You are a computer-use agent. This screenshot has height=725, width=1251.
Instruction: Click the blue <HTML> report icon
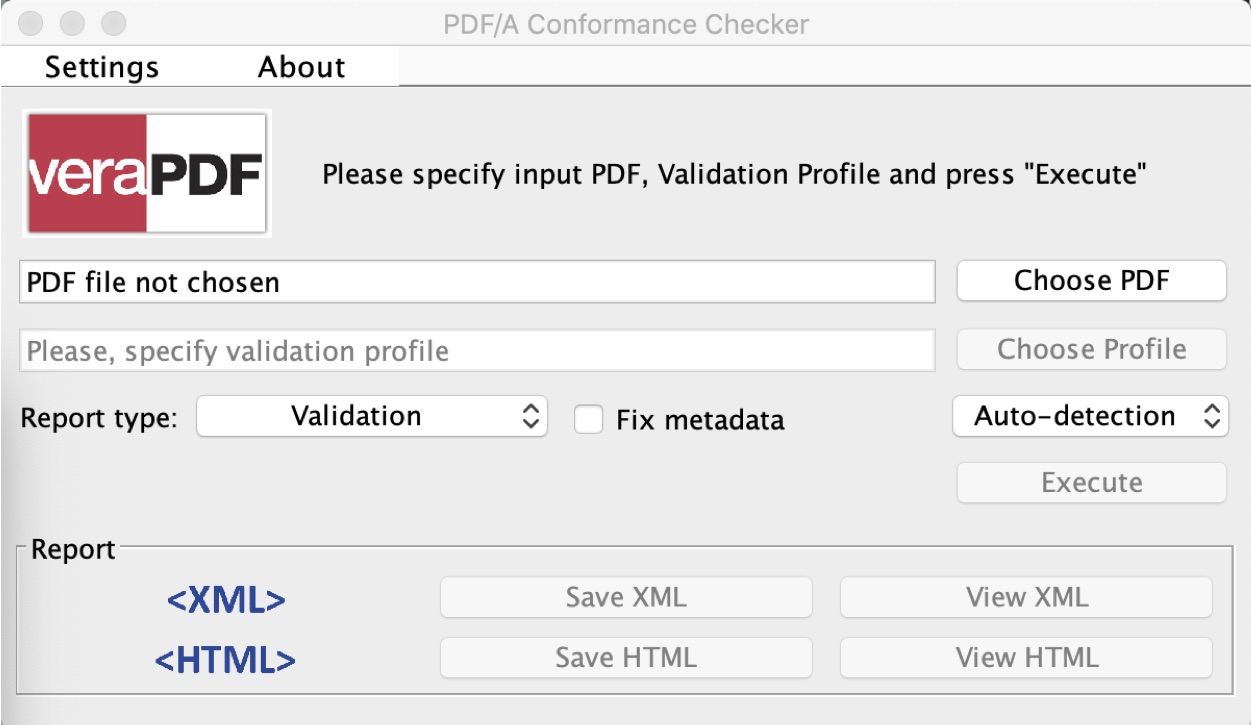[x=226, y=660]
